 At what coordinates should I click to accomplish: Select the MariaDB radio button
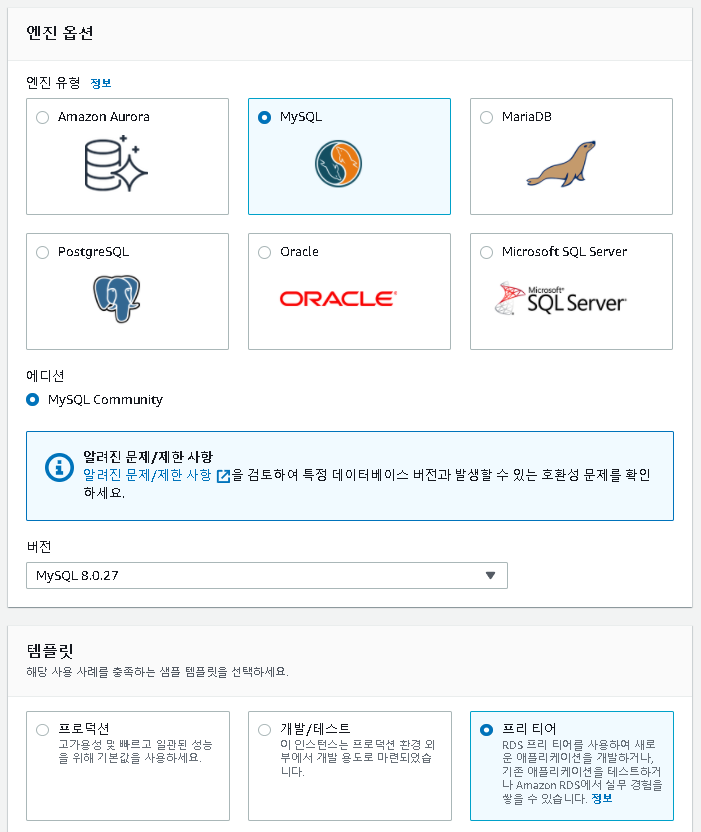486,117
